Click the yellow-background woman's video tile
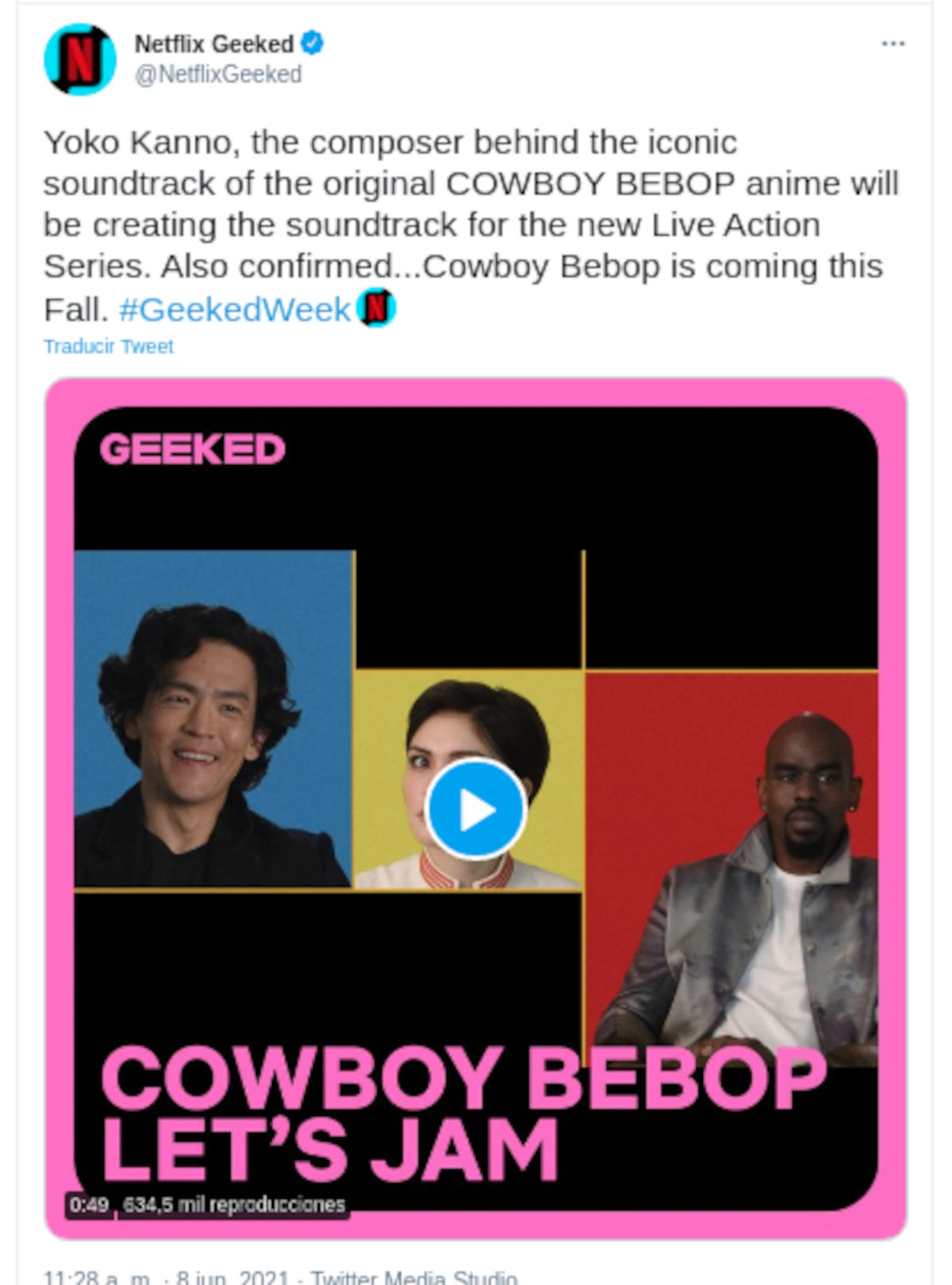Image resolution: width=952 pixels, height=1285 pixels. click(x=469, y=779)
